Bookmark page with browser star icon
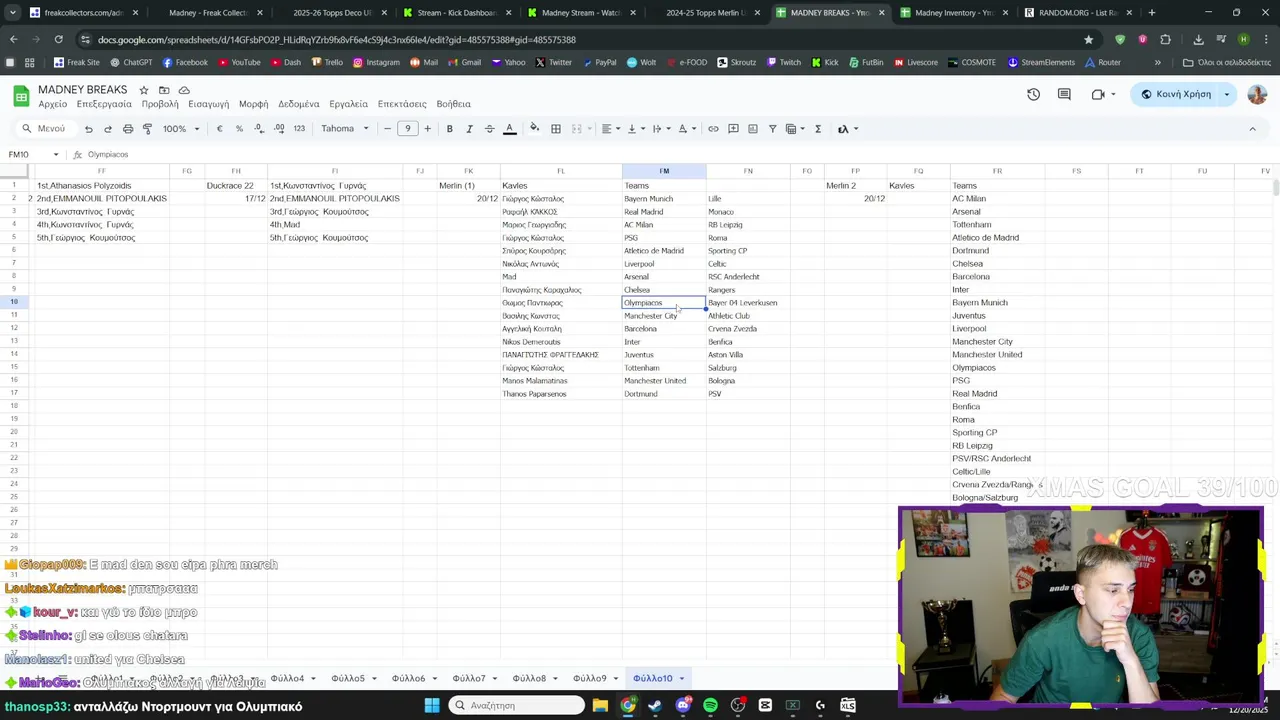This screenshot has height=720, width=1280. 1088,40
